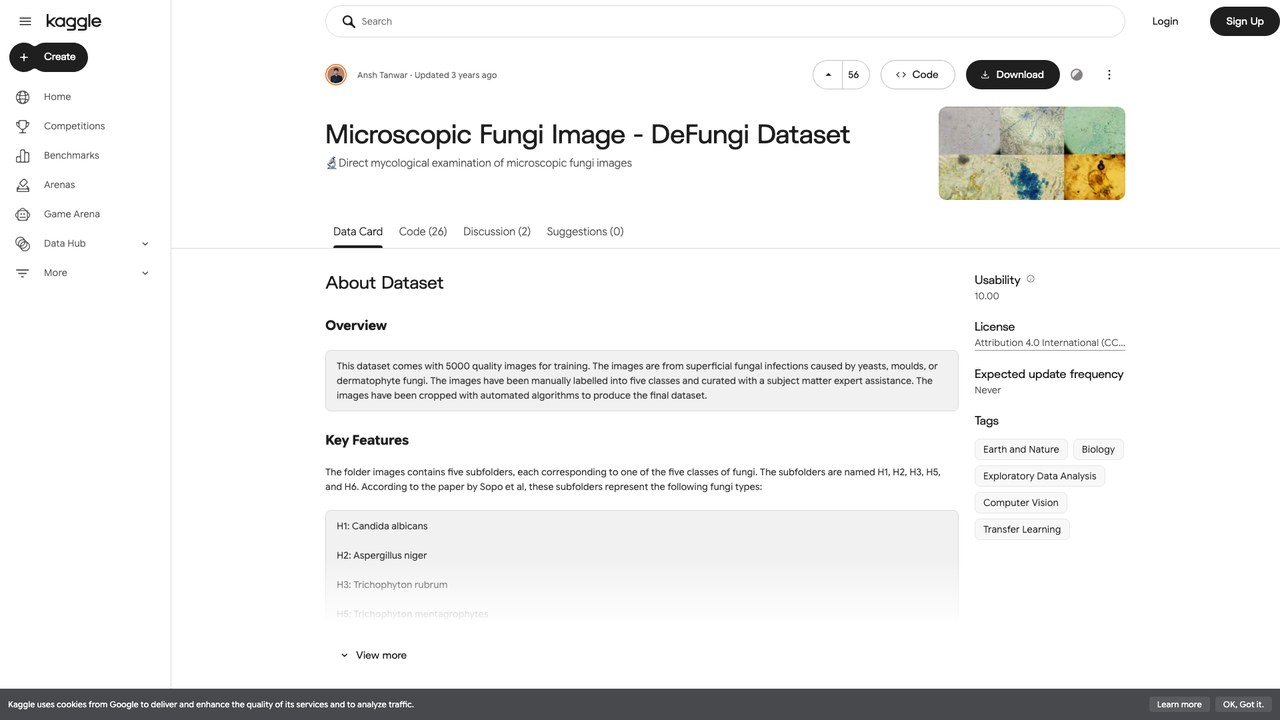Expand the More sidebar chevron

(x=145, y=273)
